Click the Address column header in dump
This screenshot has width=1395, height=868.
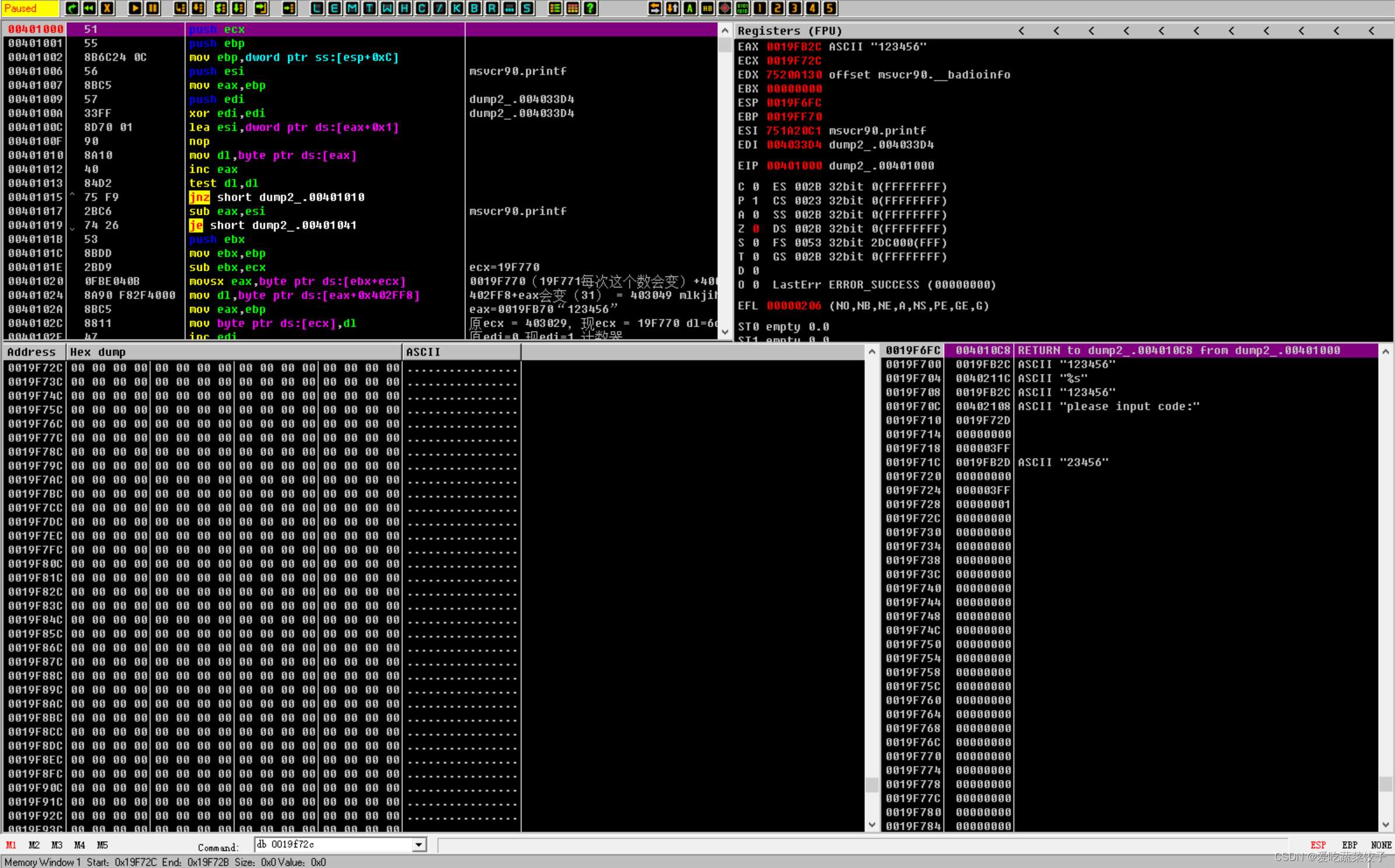point(34,352)
